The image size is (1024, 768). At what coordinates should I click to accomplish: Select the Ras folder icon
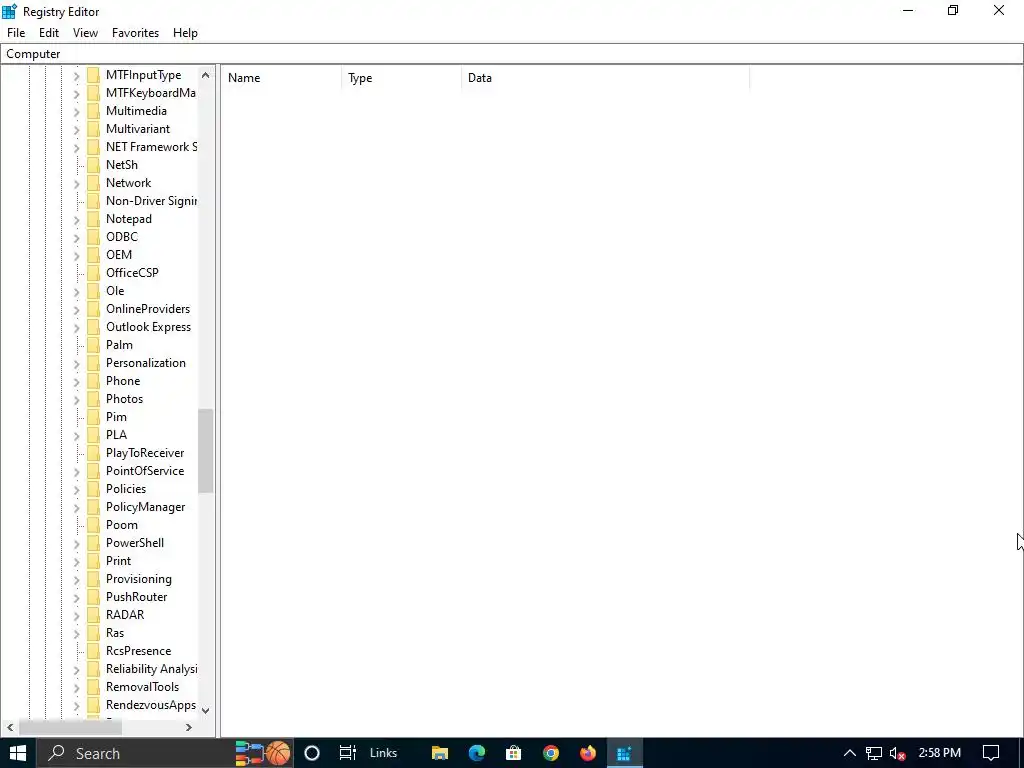(94, 633)
